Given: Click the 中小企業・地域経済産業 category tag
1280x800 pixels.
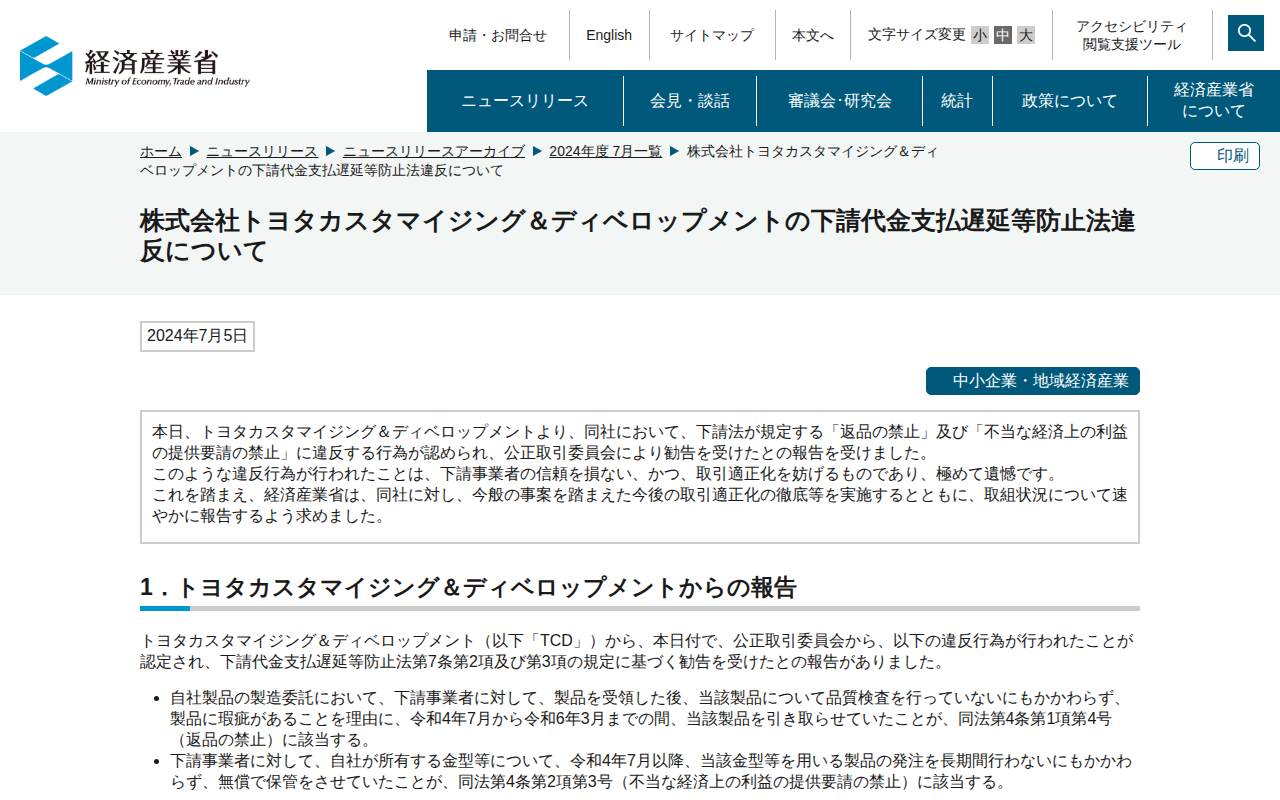Looking at the screenshot, I should (1033, 381).
